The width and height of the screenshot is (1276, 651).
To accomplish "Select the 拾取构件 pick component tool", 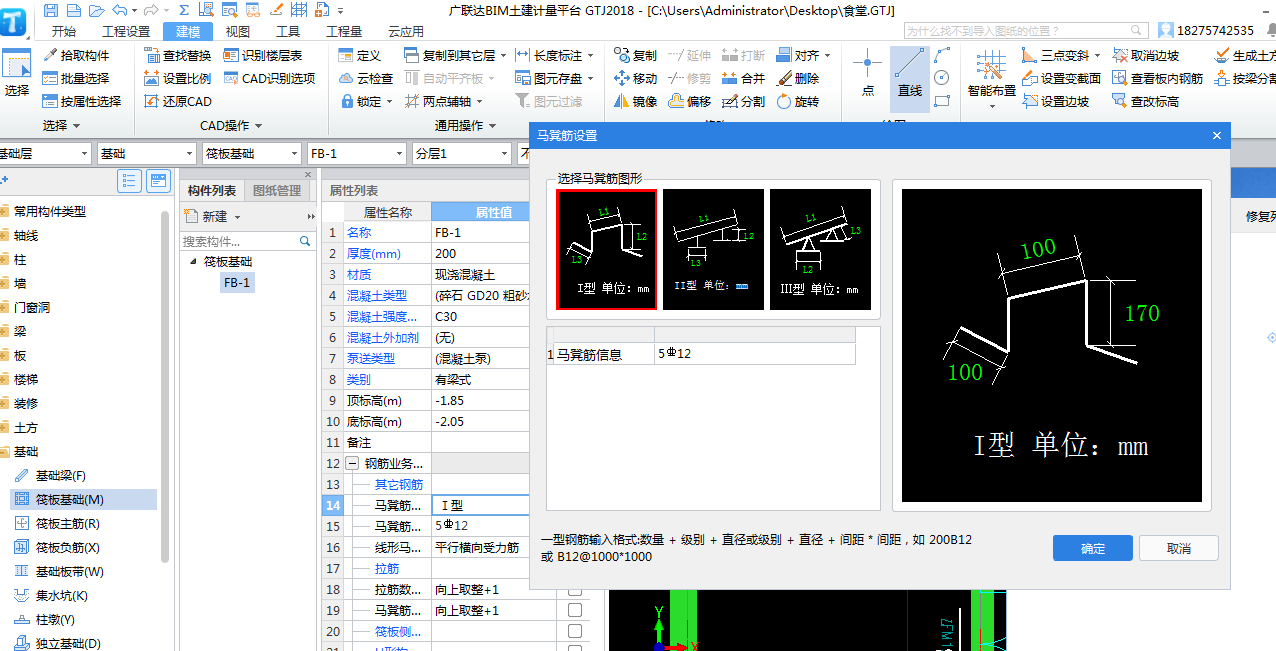I will [76, 55].
